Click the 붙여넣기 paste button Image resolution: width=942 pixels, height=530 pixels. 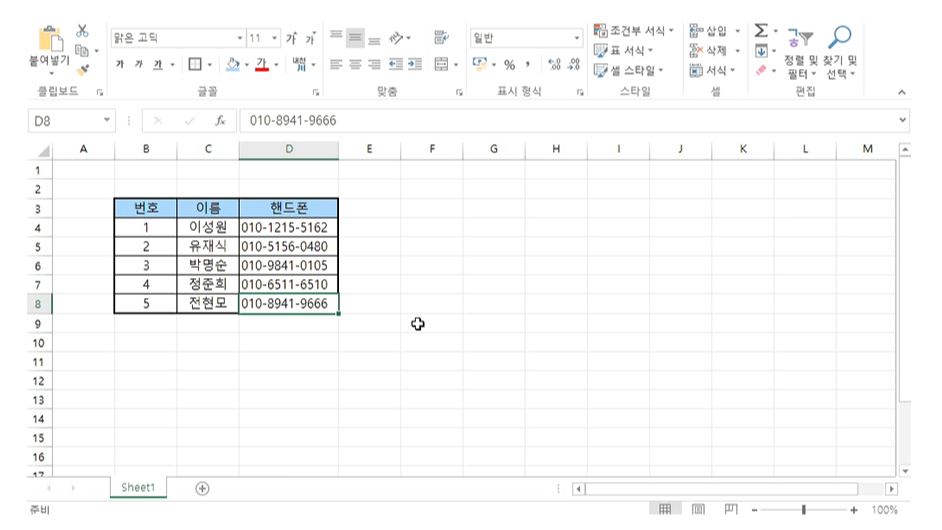point(49,48)
